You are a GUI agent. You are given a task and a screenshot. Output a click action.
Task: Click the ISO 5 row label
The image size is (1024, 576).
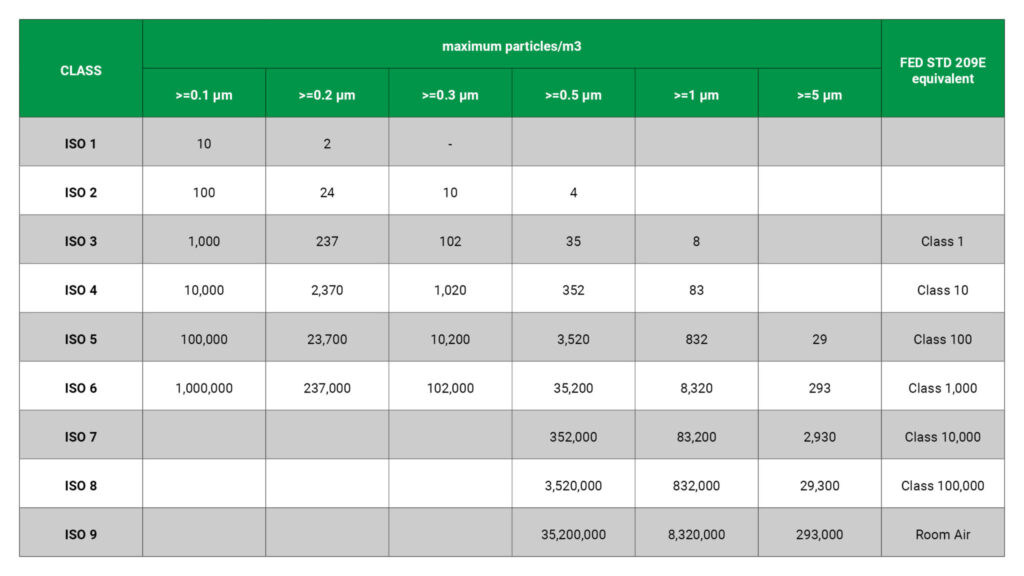coord(81,338)
